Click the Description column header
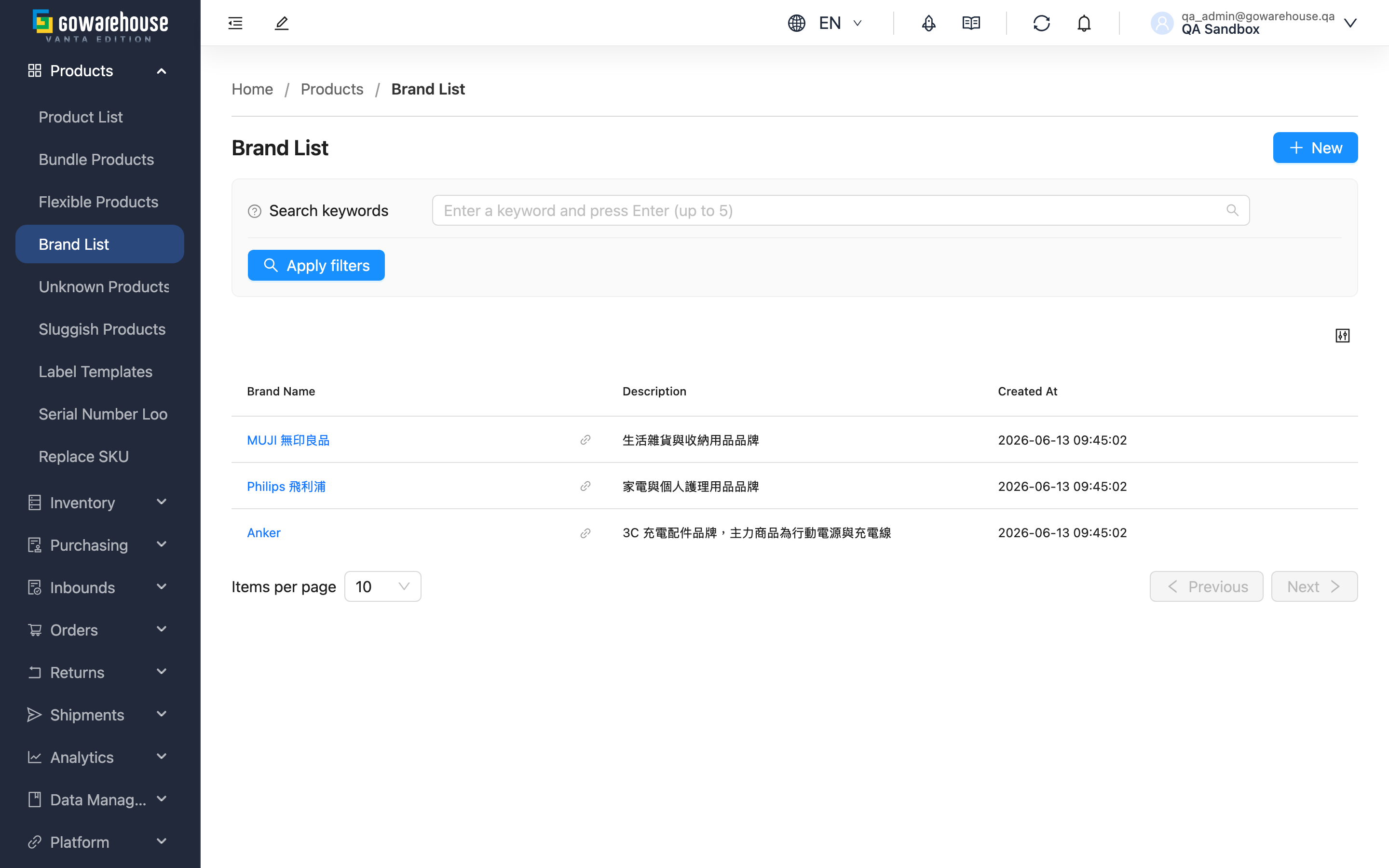 [x=654, y=392]
